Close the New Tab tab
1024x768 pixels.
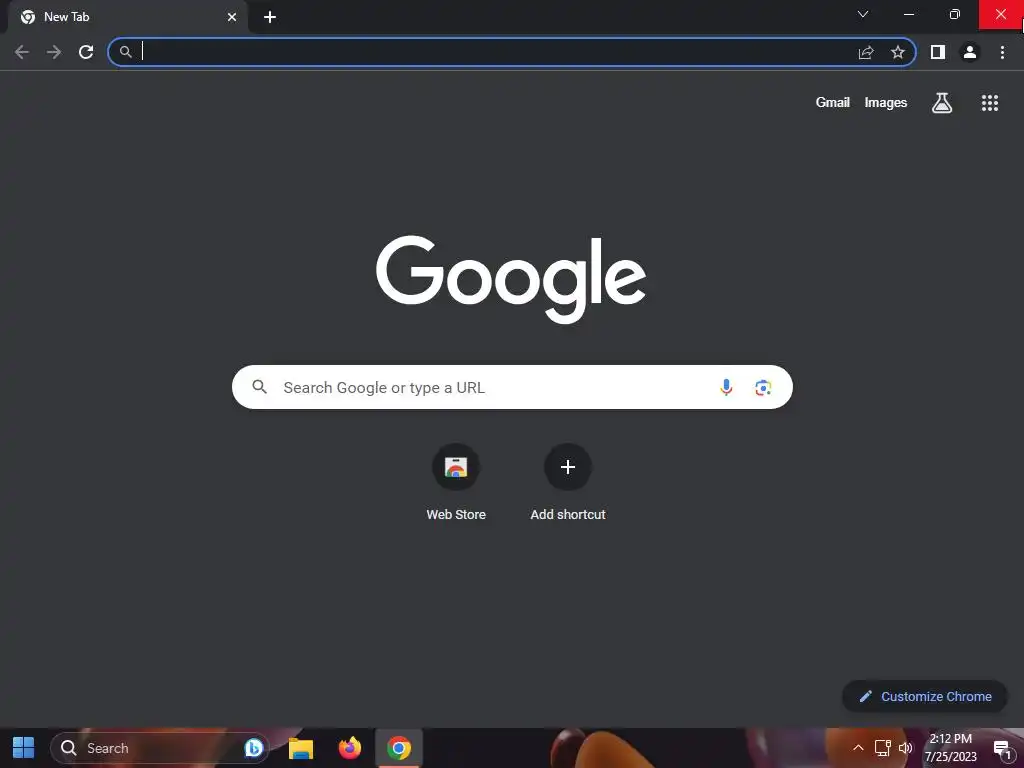[x=232, y=17]
